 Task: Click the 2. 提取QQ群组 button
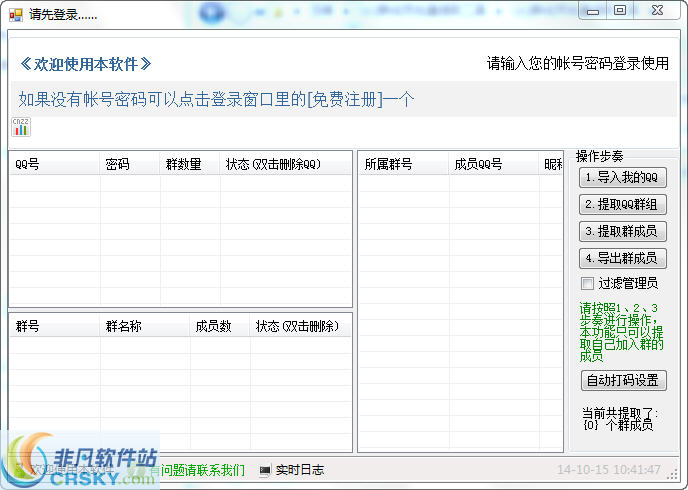[x=622, y=204]
